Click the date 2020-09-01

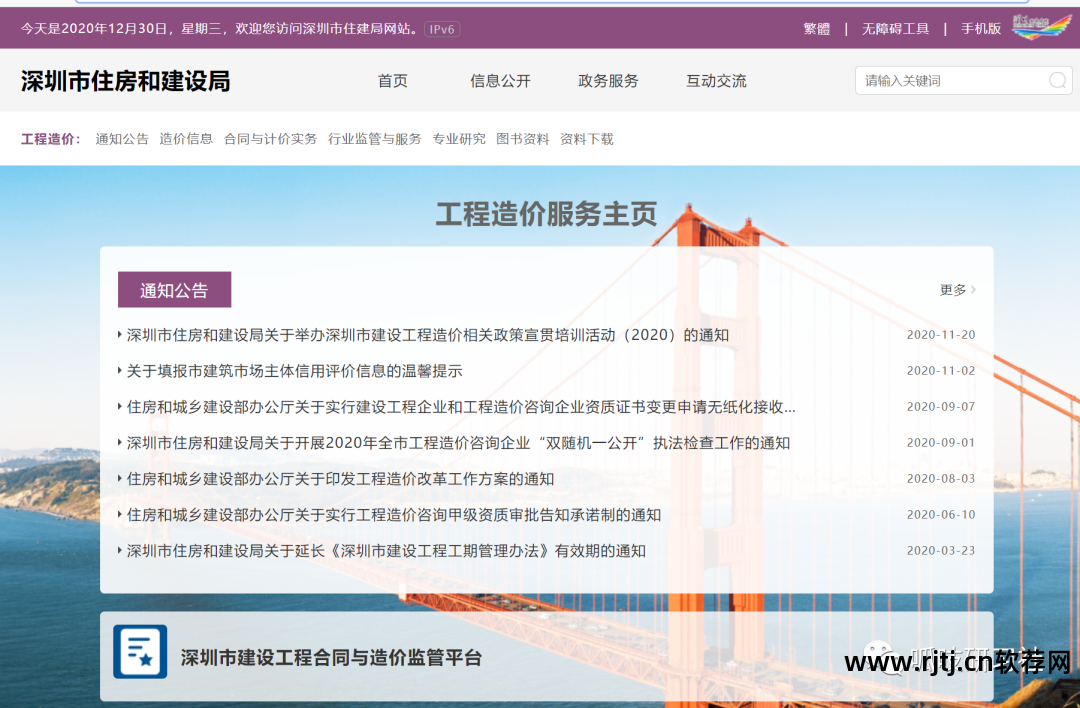coord(941,442)
